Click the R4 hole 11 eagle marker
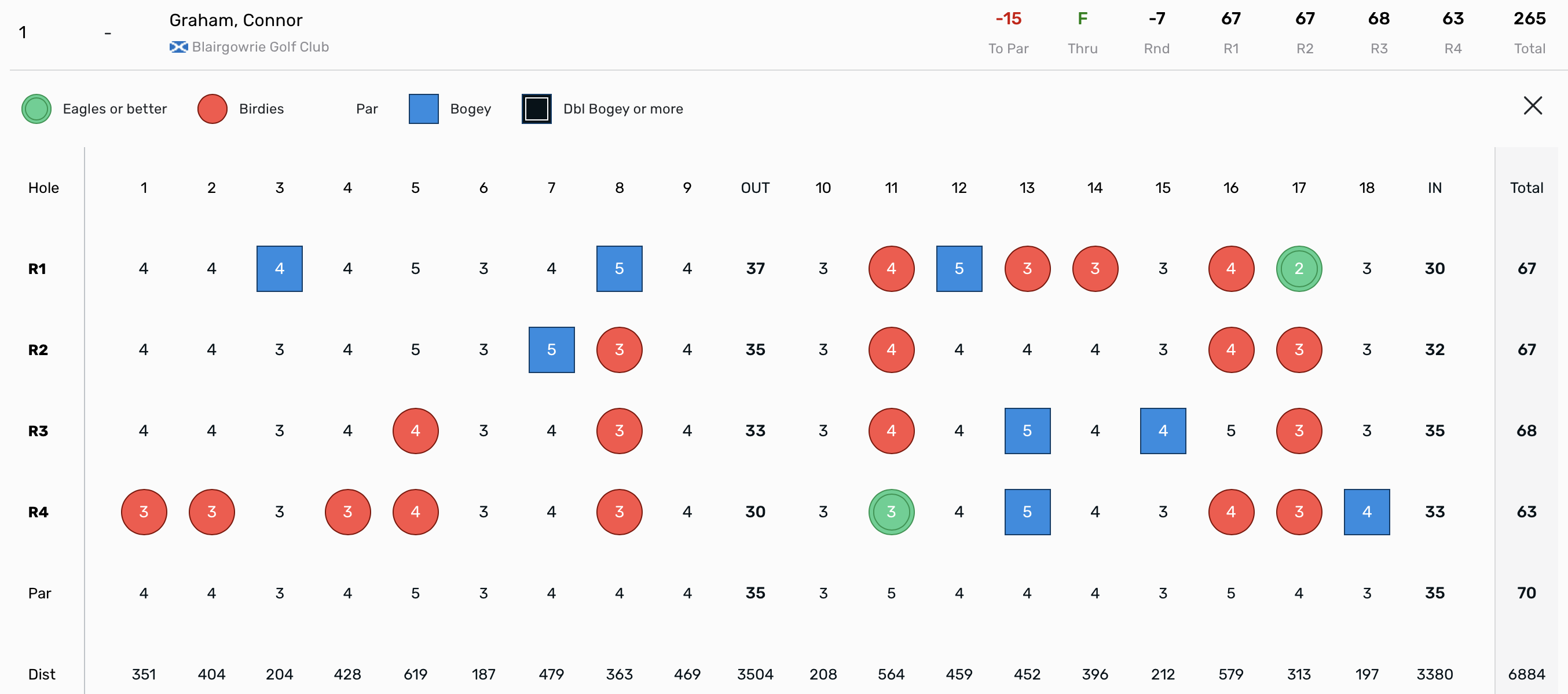This screenshot has width=1568, height=694. (891, 512)
